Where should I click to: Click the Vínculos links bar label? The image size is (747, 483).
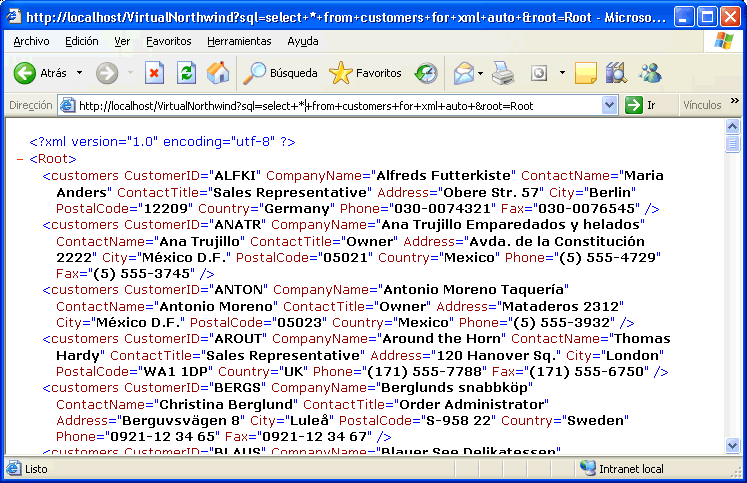pos(702,105)
